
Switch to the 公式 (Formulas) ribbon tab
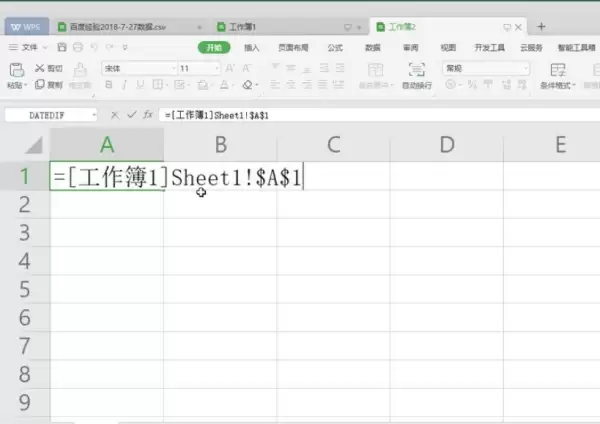[335, 47]
